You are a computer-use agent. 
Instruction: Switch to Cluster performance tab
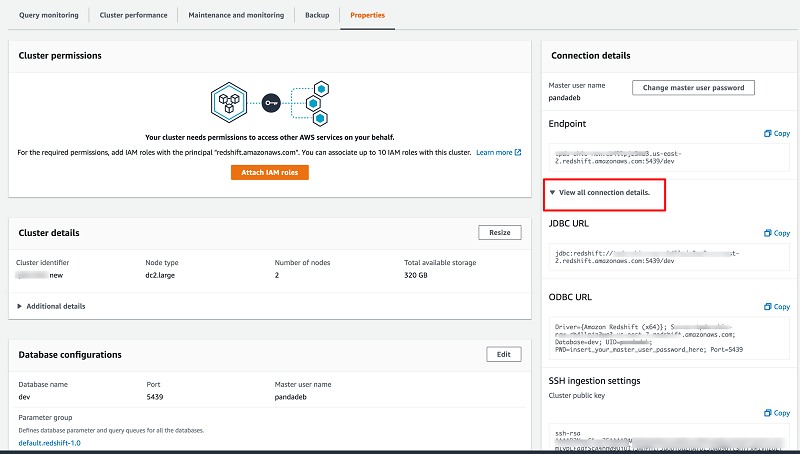133,15
